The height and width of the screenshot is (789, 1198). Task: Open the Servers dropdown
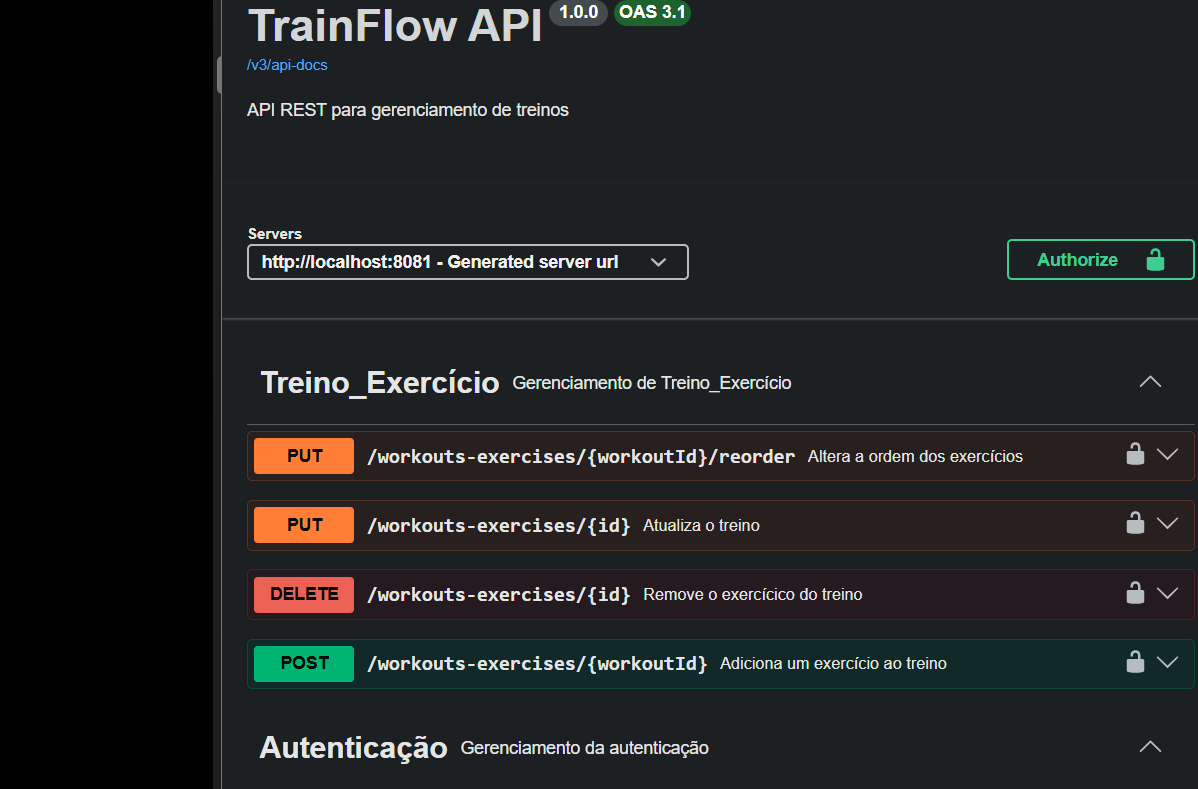(x=468, y=262)
